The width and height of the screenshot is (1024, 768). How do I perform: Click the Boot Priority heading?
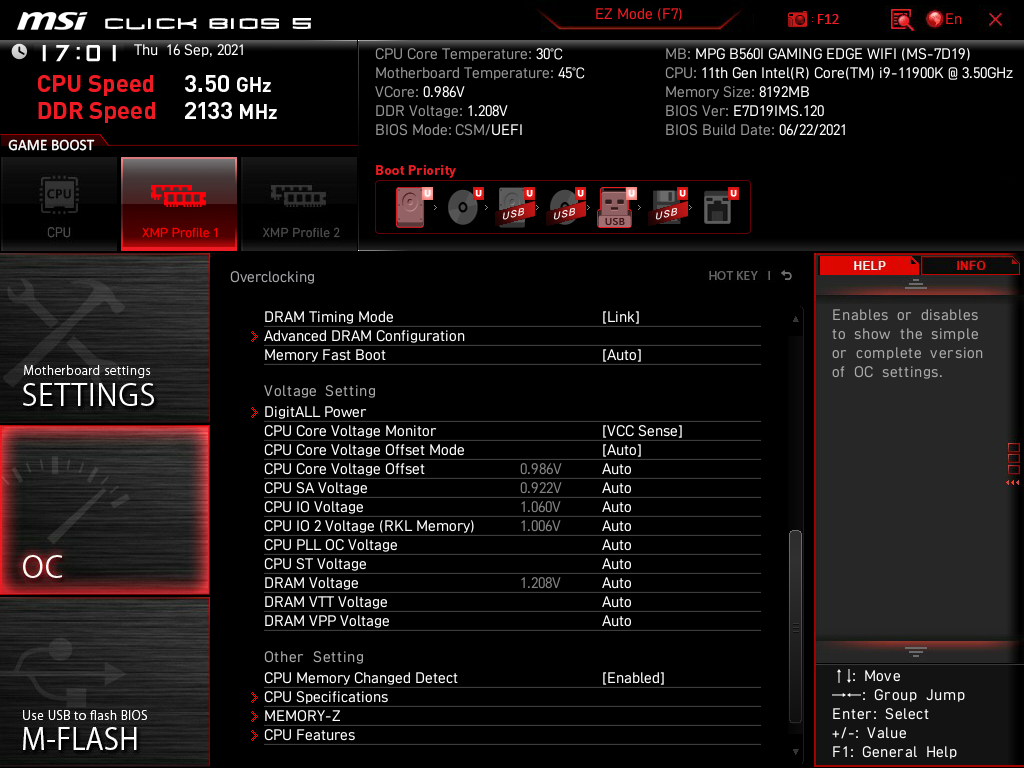pos(415,170)
